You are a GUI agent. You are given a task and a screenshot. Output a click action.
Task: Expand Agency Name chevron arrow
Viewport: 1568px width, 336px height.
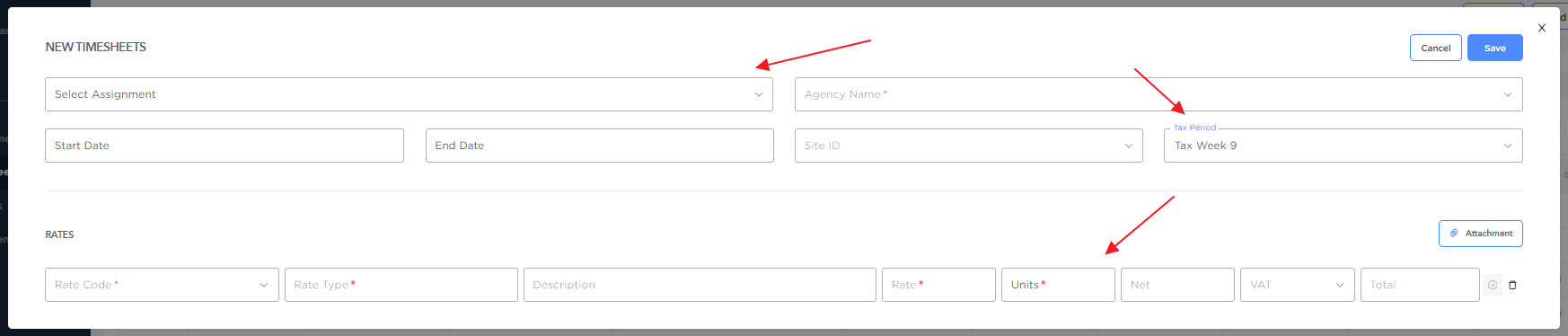[1508, 94]
